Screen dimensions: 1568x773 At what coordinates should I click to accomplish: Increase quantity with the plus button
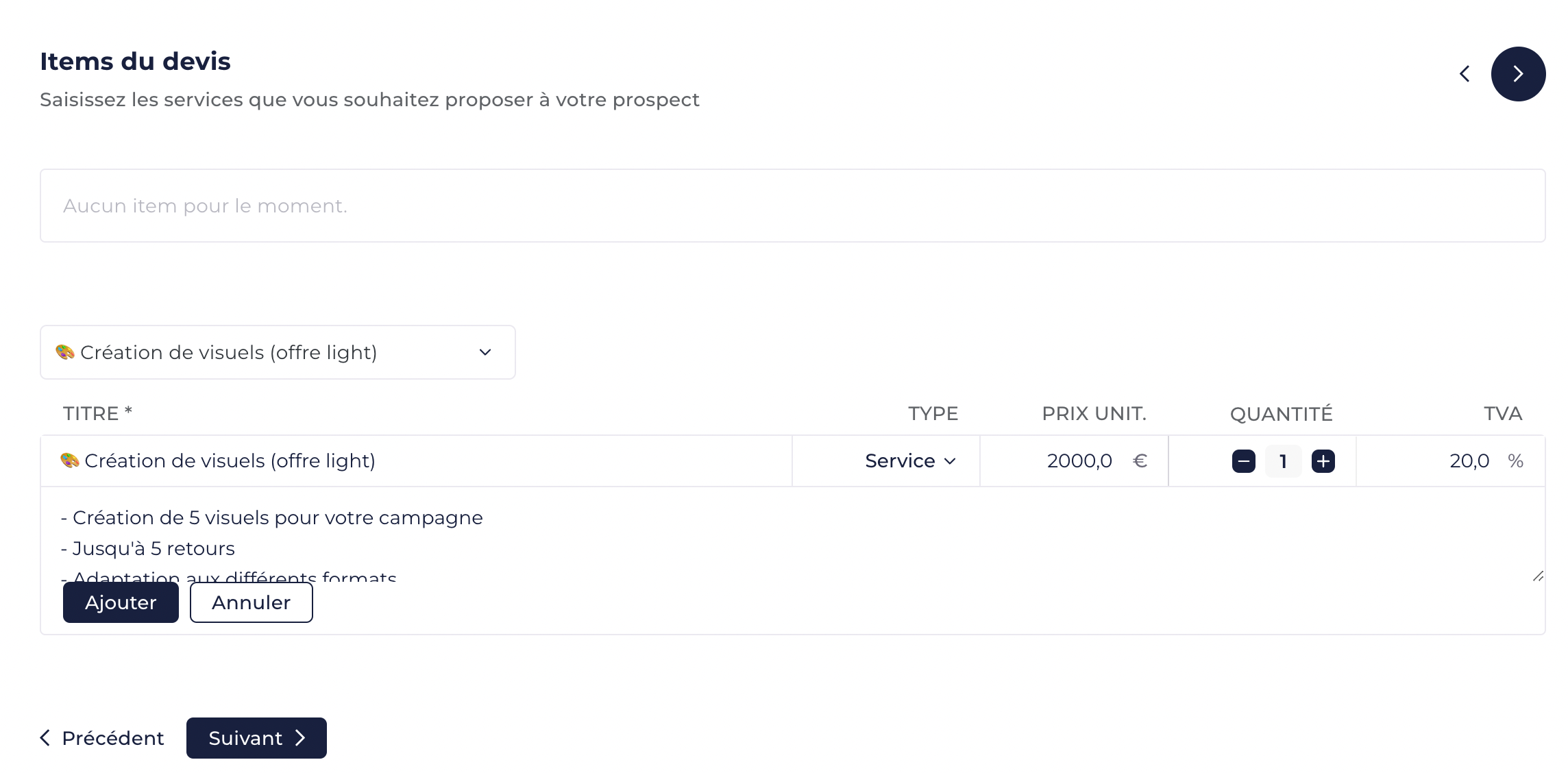point(1323,461)
